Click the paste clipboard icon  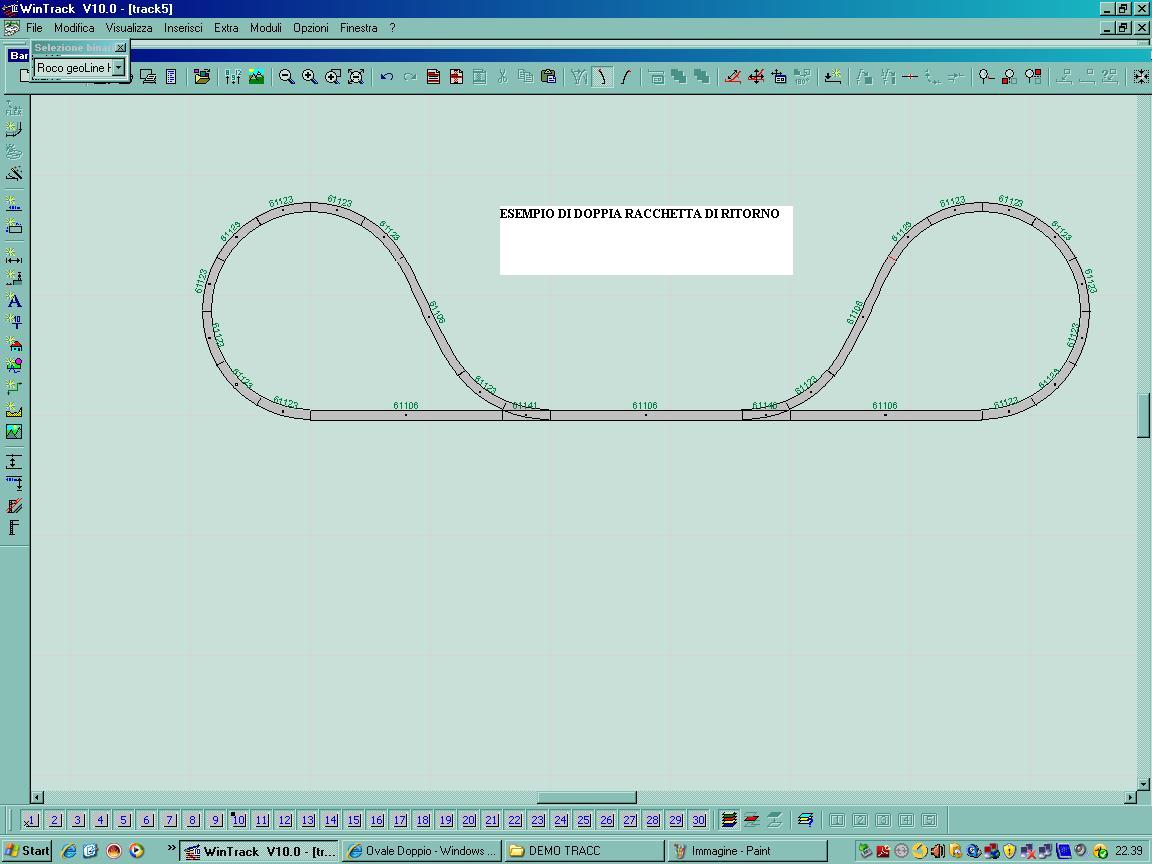coord(548,76)
